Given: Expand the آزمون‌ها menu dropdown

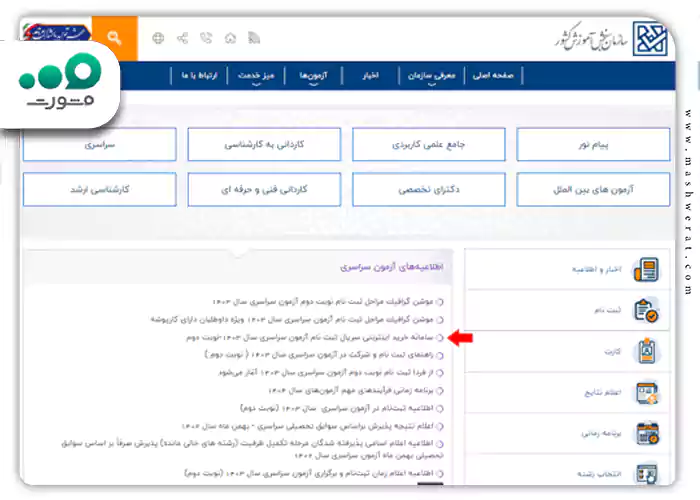Looking at the screenshot, I should [x=313, y=76].
